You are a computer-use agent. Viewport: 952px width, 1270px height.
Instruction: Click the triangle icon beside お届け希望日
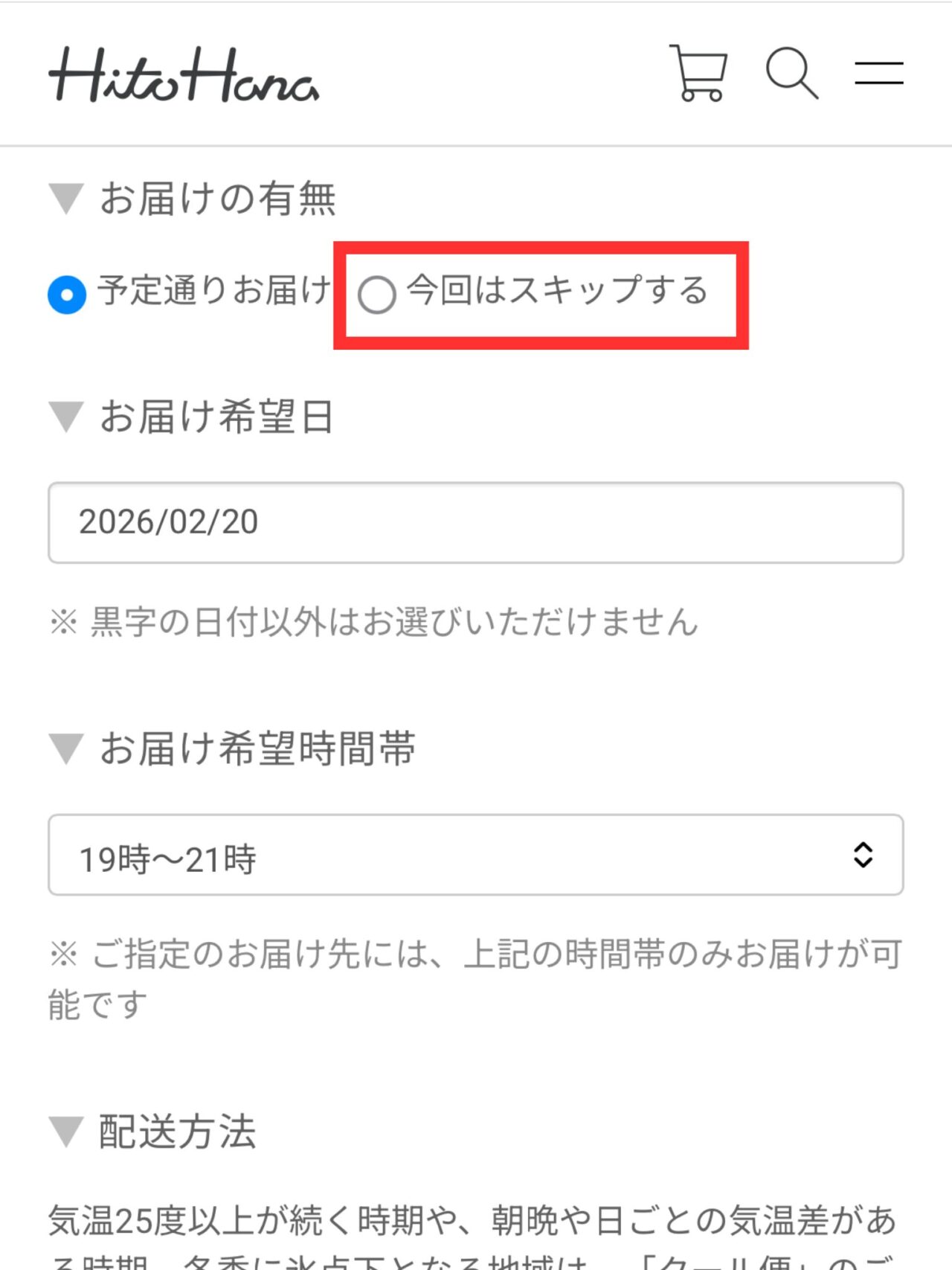tap(66, 417)
